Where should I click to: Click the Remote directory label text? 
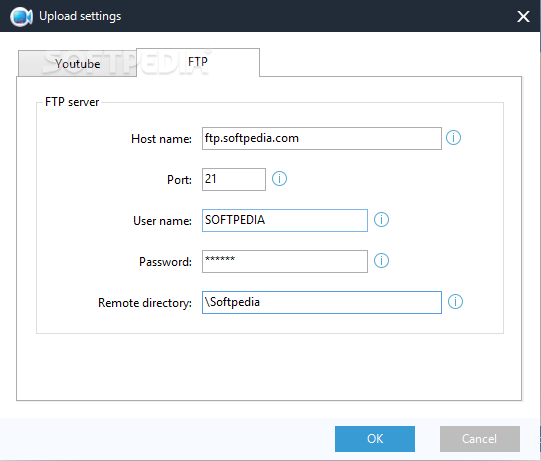tap(145, 303)
